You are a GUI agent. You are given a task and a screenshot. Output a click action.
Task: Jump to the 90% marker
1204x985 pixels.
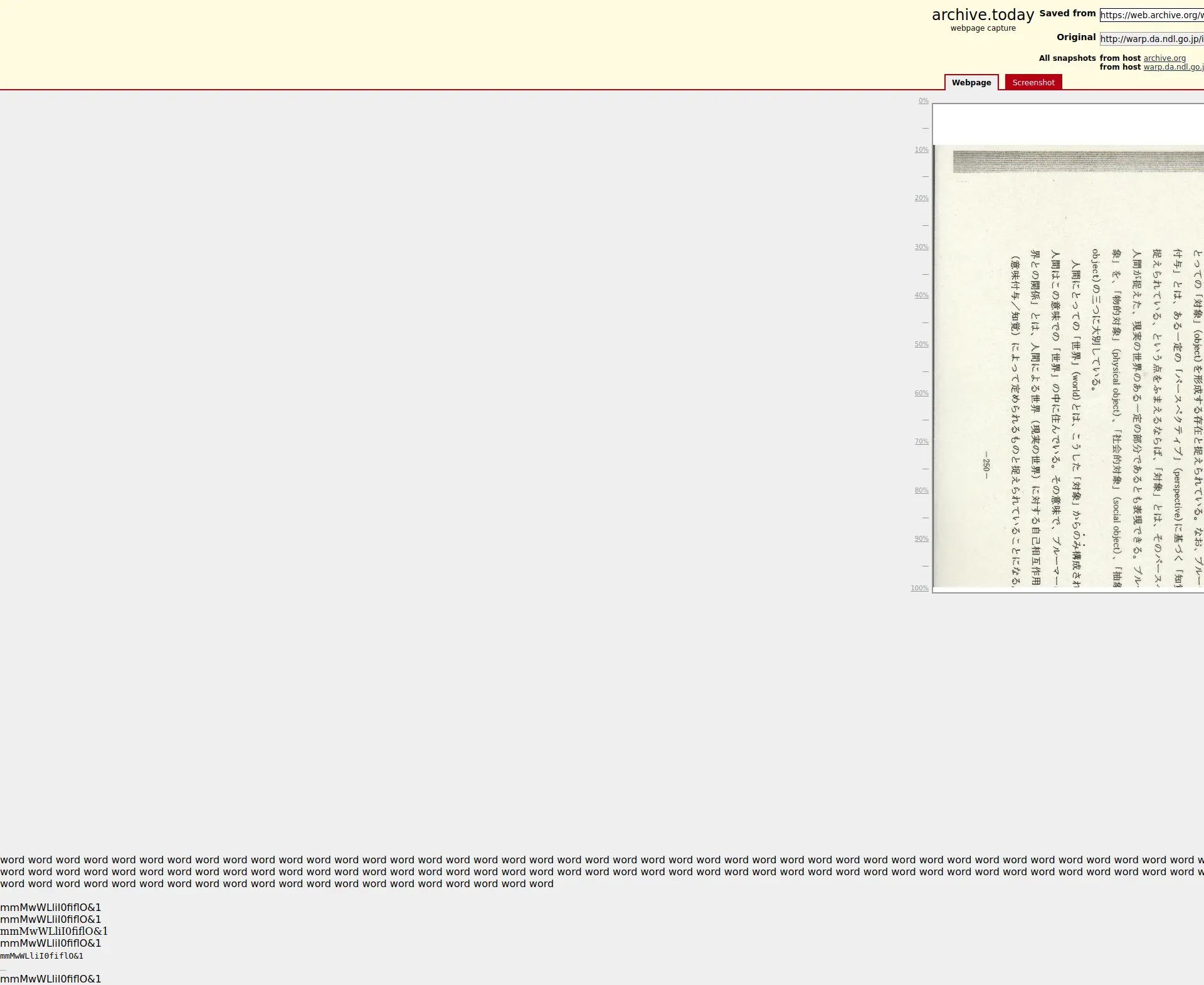click(921, 539)
